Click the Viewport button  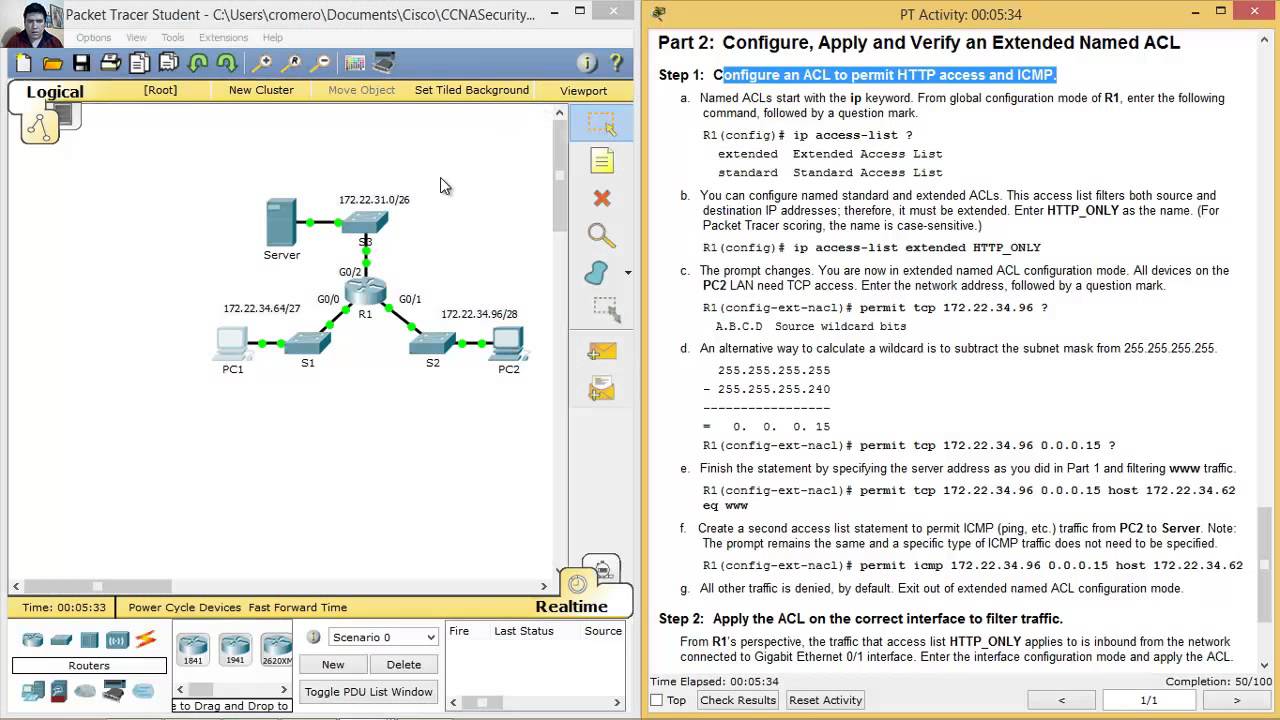(x=583, y=91)
